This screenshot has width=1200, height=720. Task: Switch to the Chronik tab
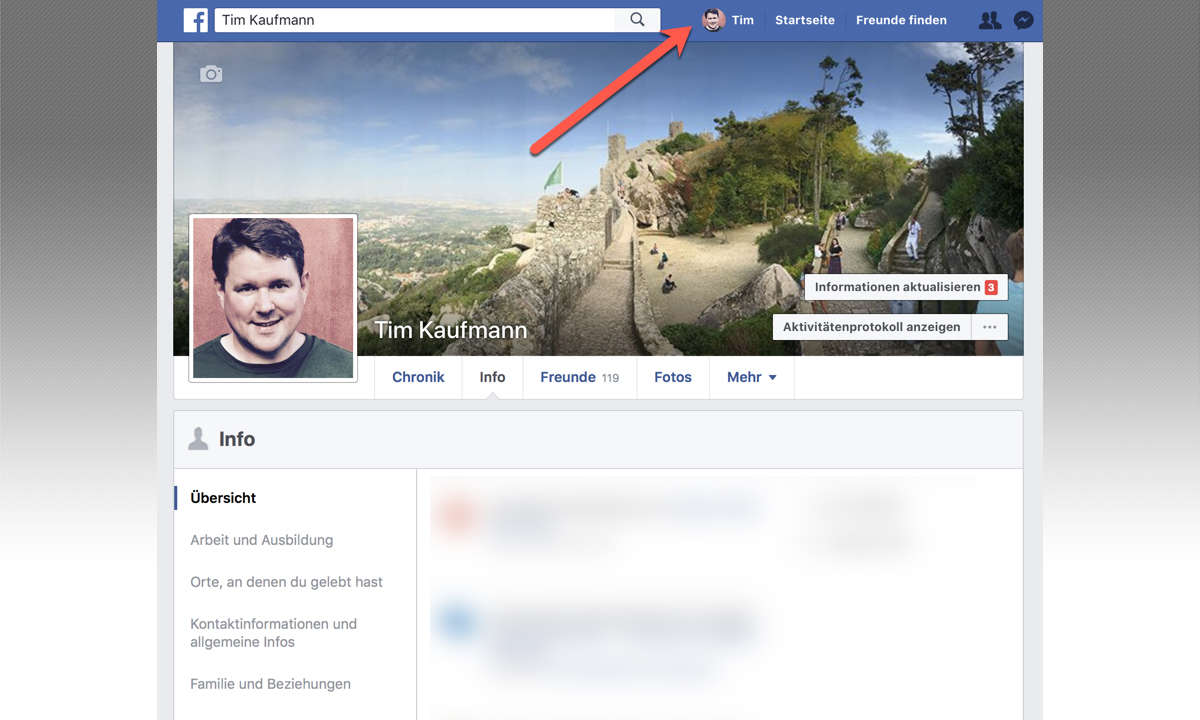point(418,377)
